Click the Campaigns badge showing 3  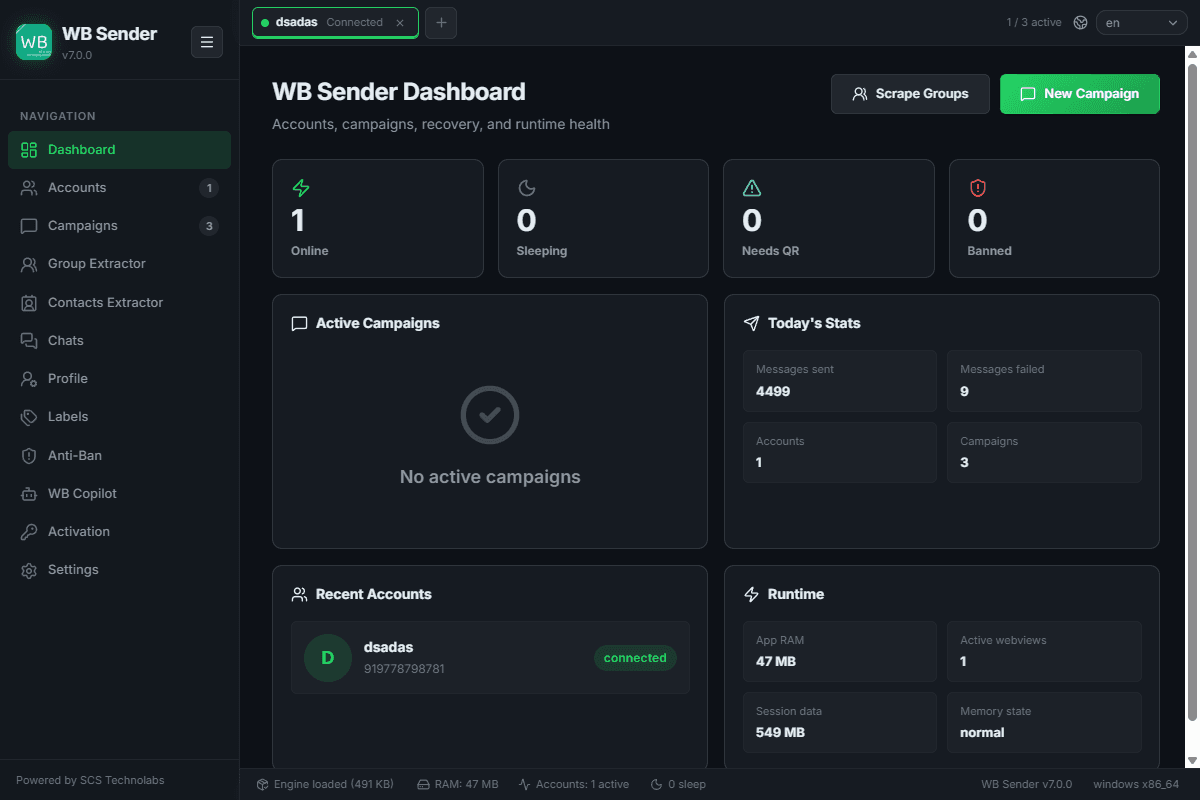[209, 226]
